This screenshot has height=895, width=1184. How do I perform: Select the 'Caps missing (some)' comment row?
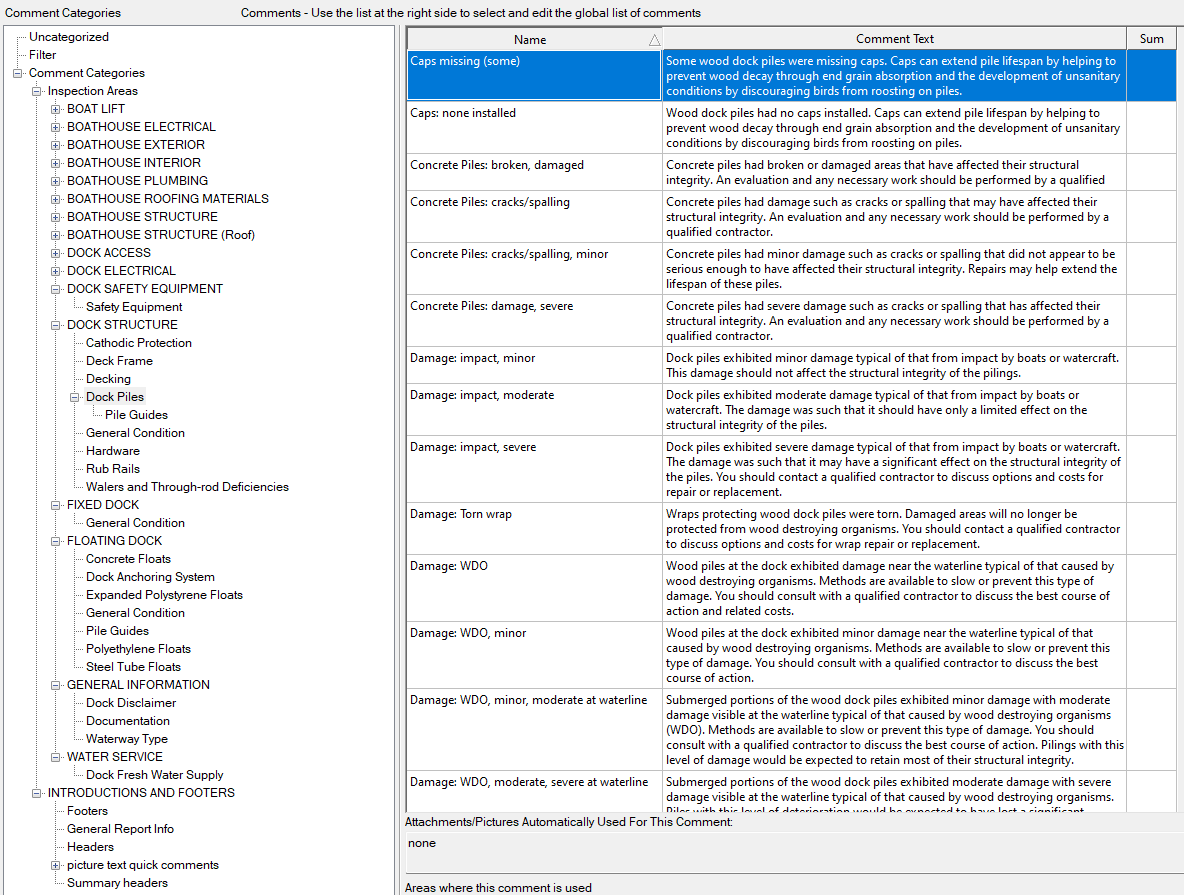click(x=791, y=76)
